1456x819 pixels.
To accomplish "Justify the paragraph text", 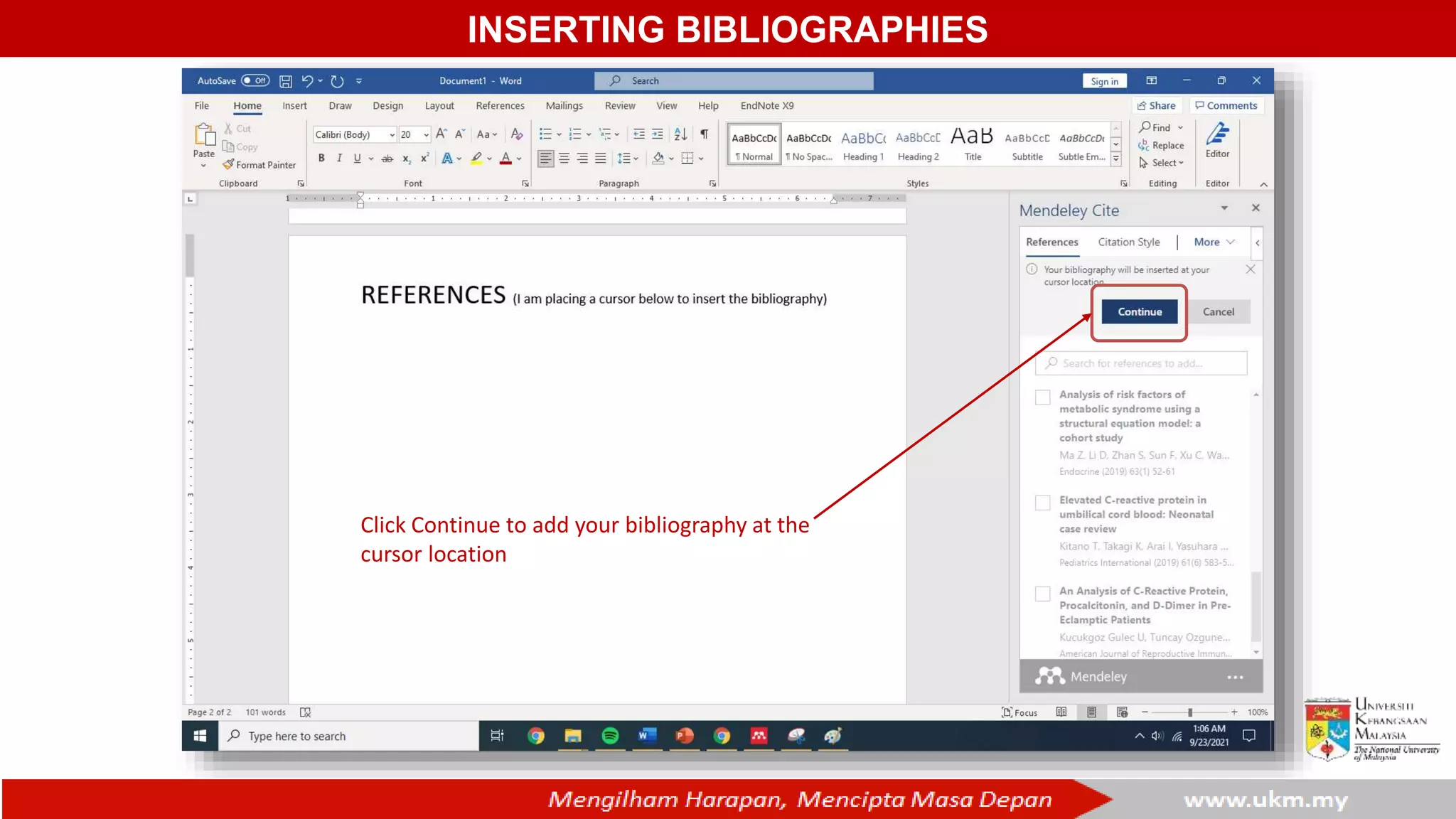I will pos(601,159).
